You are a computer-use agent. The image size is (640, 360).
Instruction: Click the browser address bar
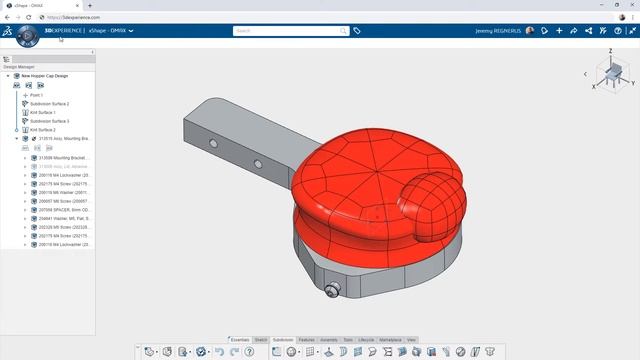click(x=327, y=18)
